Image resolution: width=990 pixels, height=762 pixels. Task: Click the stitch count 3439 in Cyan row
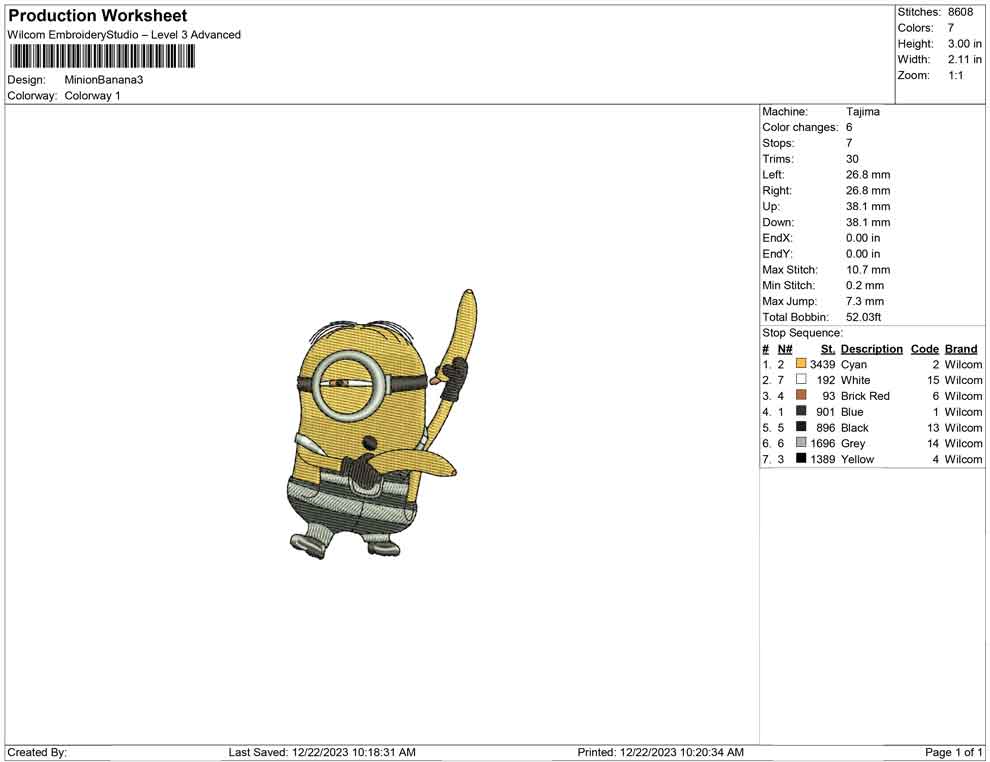822,364
